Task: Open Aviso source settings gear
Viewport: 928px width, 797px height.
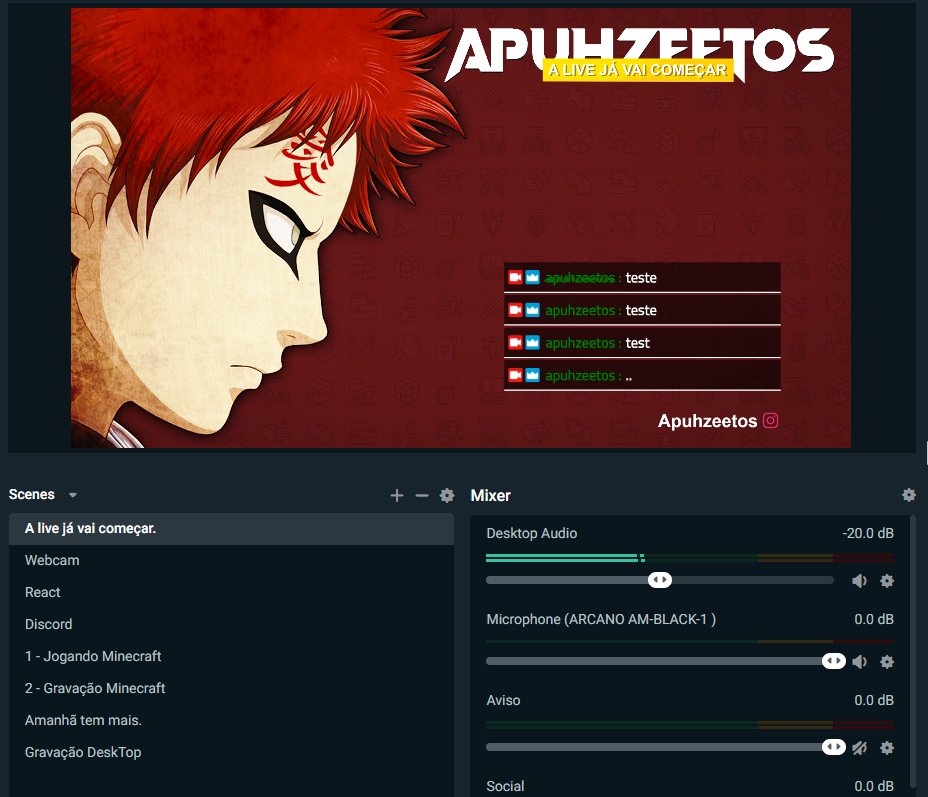Action: tap(887, 748)
